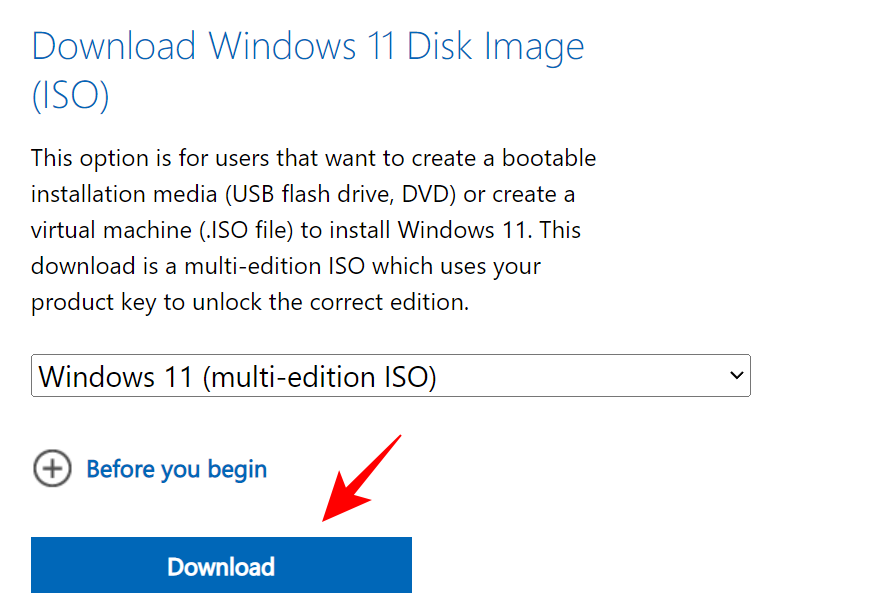
Task: Click the "bootable" word in the paragraph
Action: [548, 158]
